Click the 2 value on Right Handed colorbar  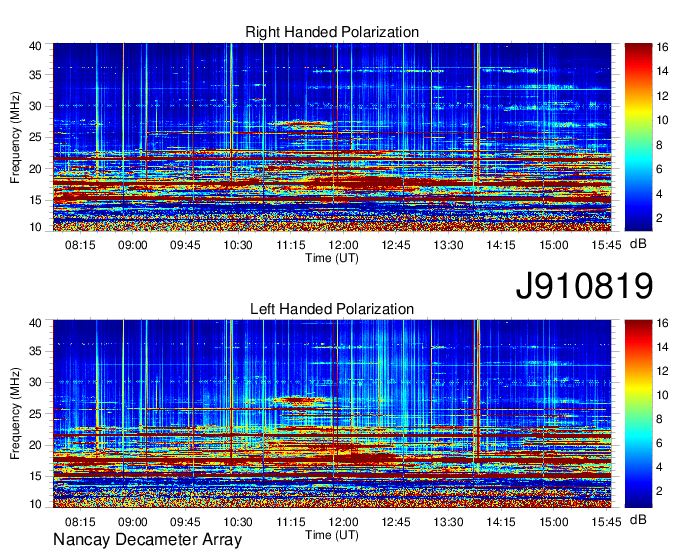pyautogui.click(x=660, y=218)
